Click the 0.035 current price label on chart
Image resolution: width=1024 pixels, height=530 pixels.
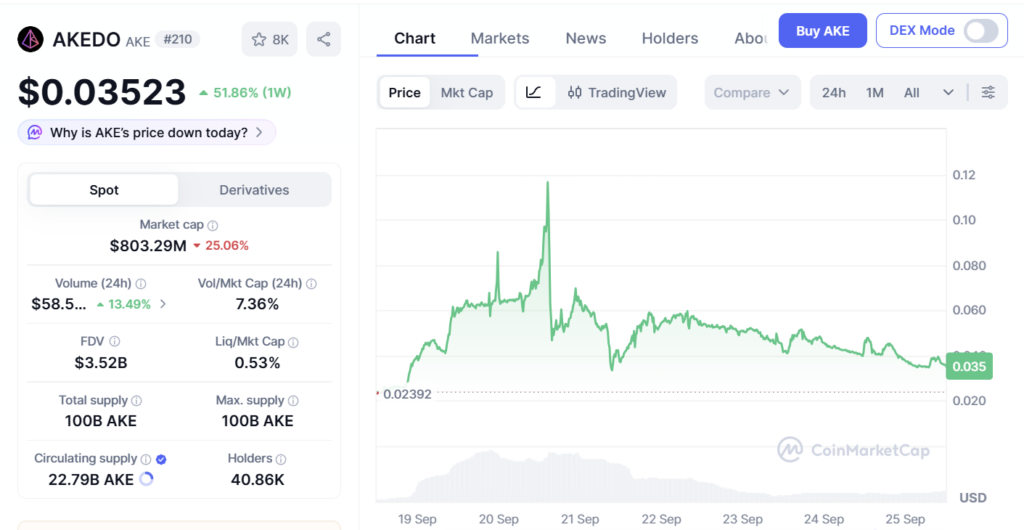969,366
